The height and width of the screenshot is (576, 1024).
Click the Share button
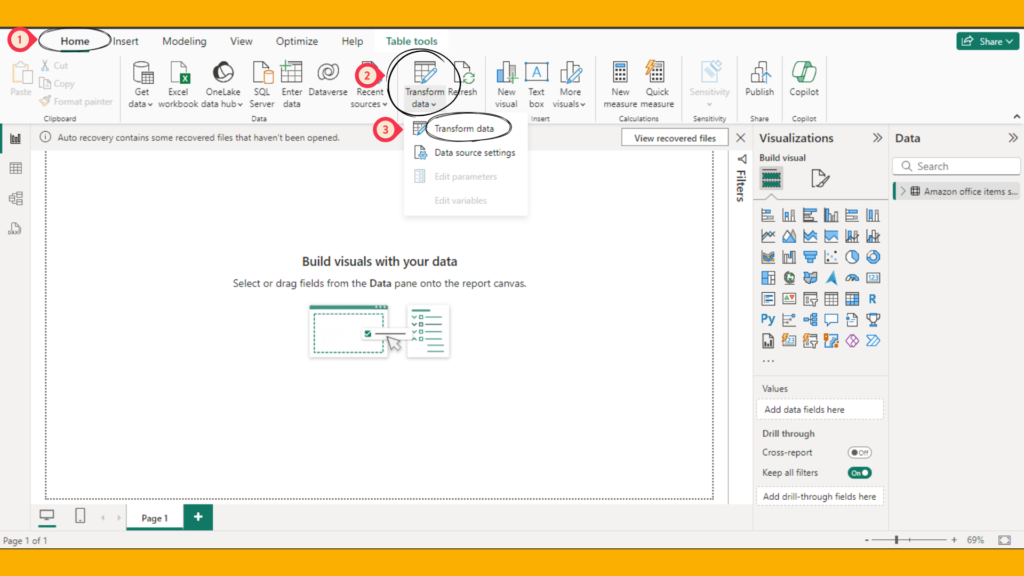click(987, 41)
